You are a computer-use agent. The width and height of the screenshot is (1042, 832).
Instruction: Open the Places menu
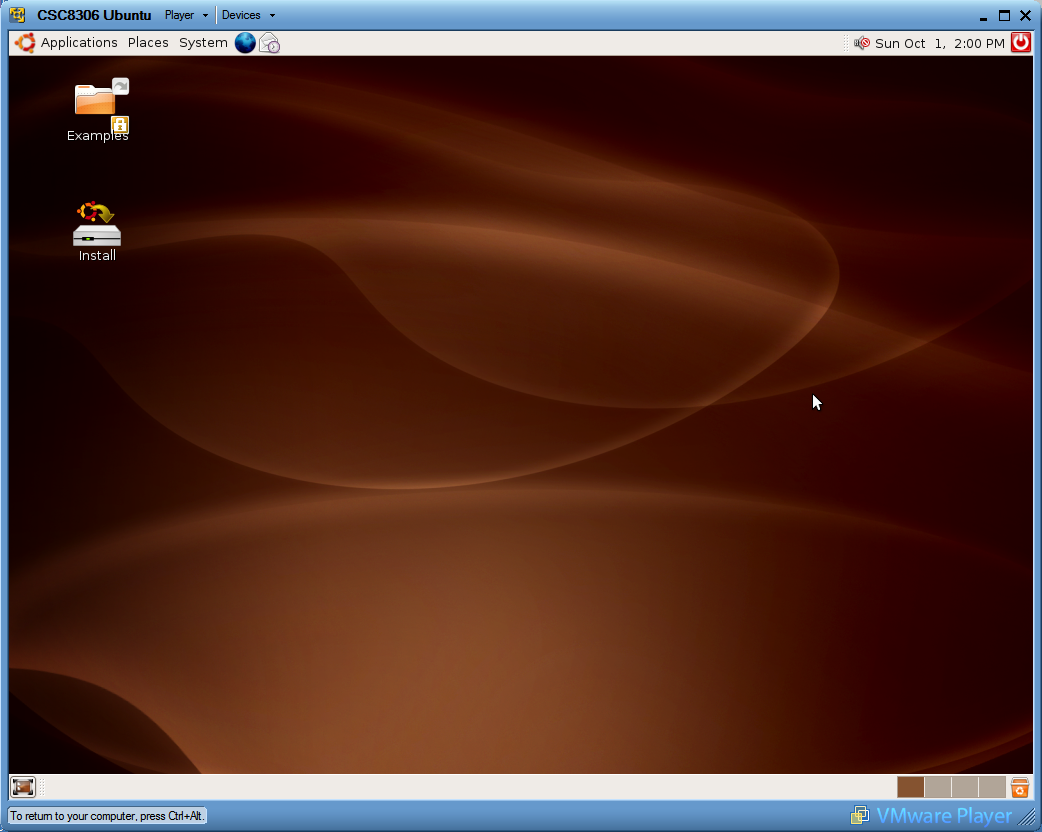click(x=148, y=43)
